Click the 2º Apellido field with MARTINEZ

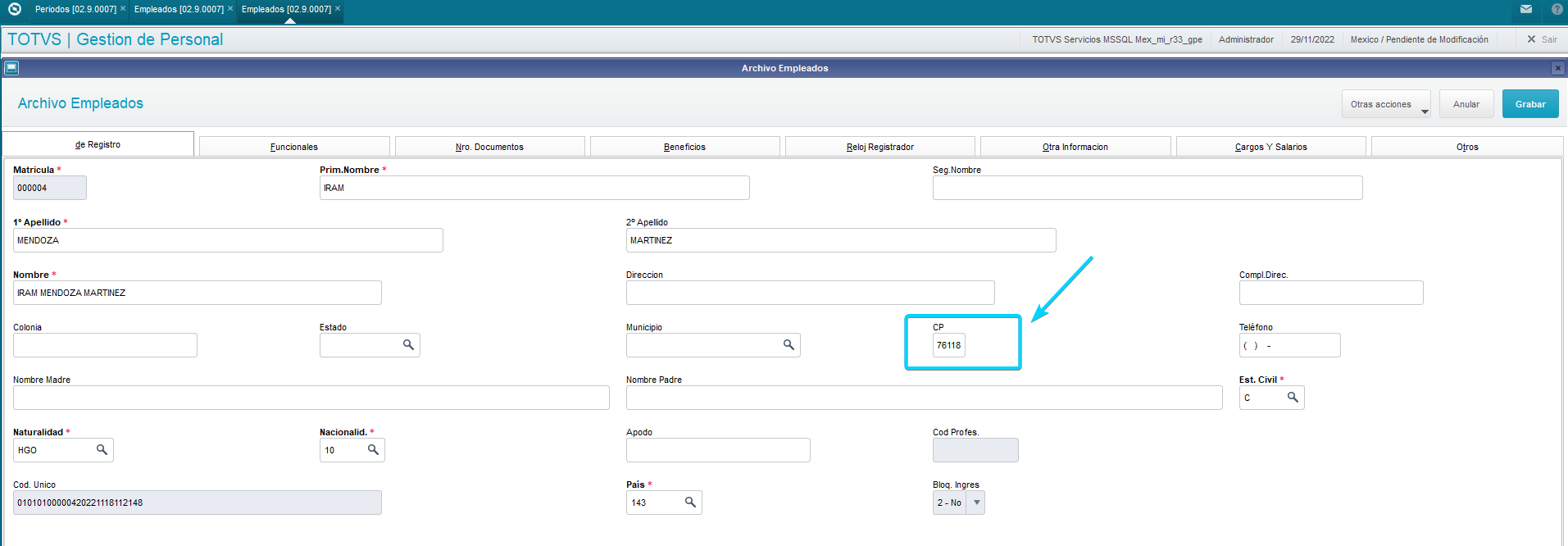(x=841, y=240)
